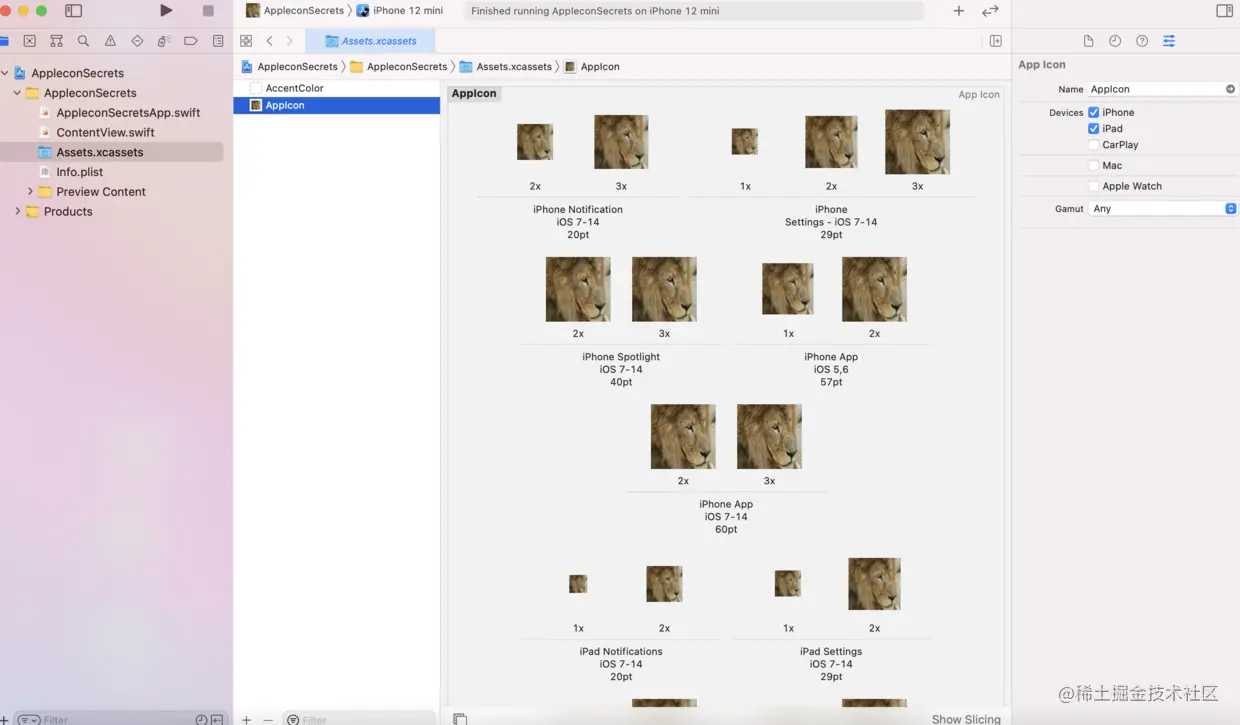Go forward in editor history
The width and height of the screenshot is (1240, 725).
290,41
